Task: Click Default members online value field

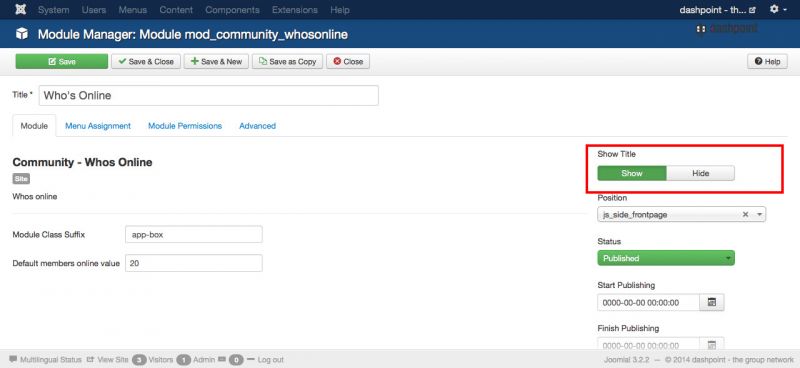Action: pos(194,263)
